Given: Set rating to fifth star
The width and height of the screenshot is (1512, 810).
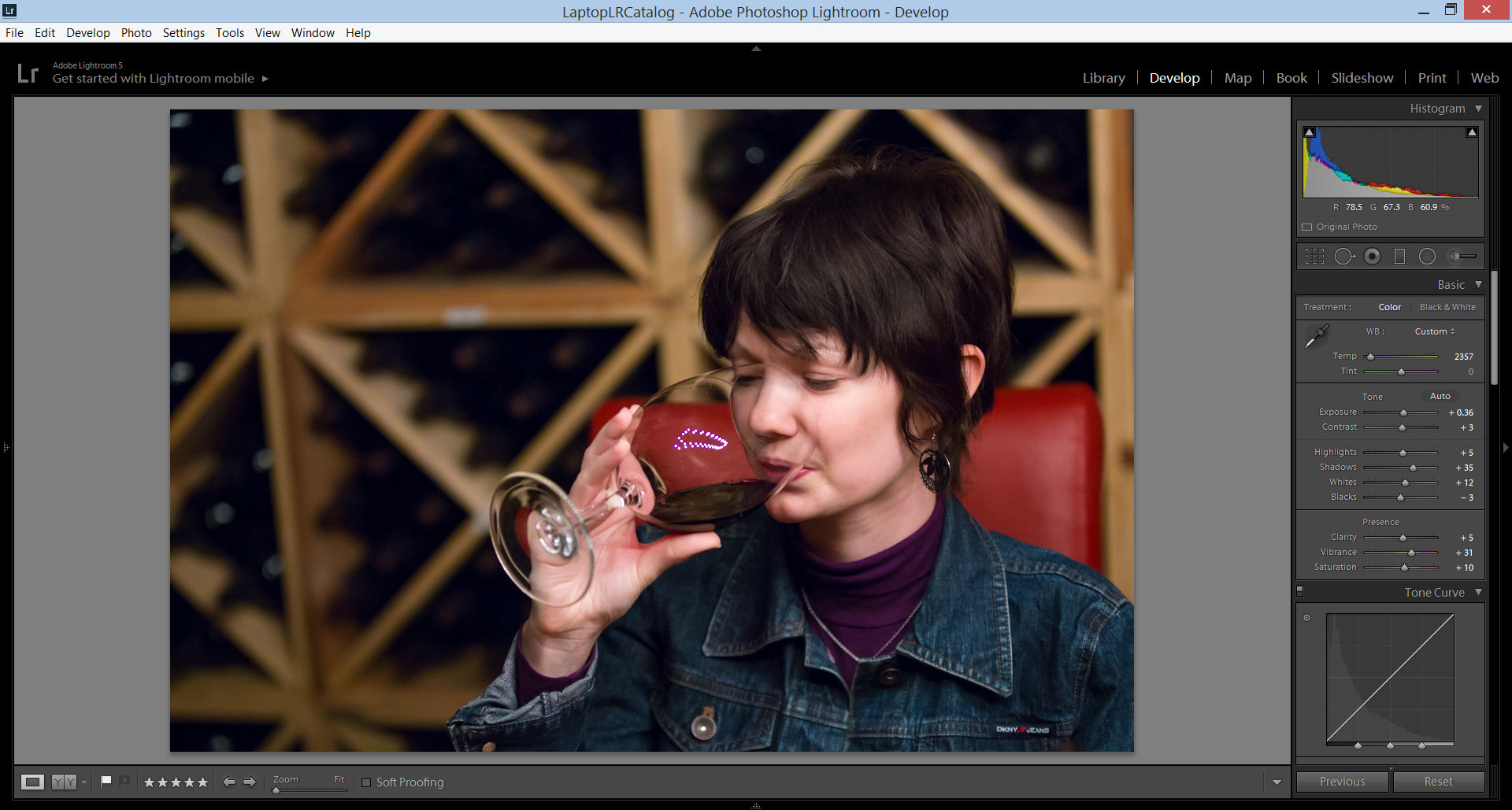Looking at the screenshot, I should click(x=202, y=782).
